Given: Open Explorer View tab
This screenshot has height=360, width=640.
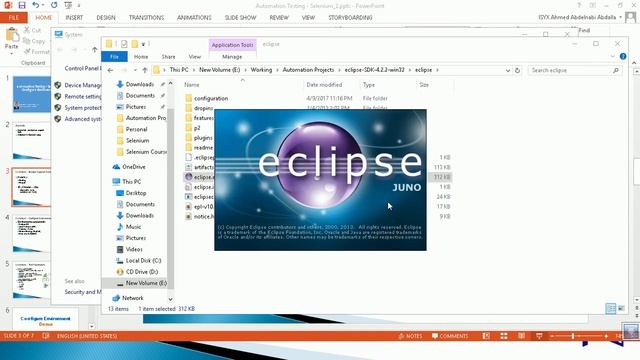Looking at the screenshot, I should [195, 57].
